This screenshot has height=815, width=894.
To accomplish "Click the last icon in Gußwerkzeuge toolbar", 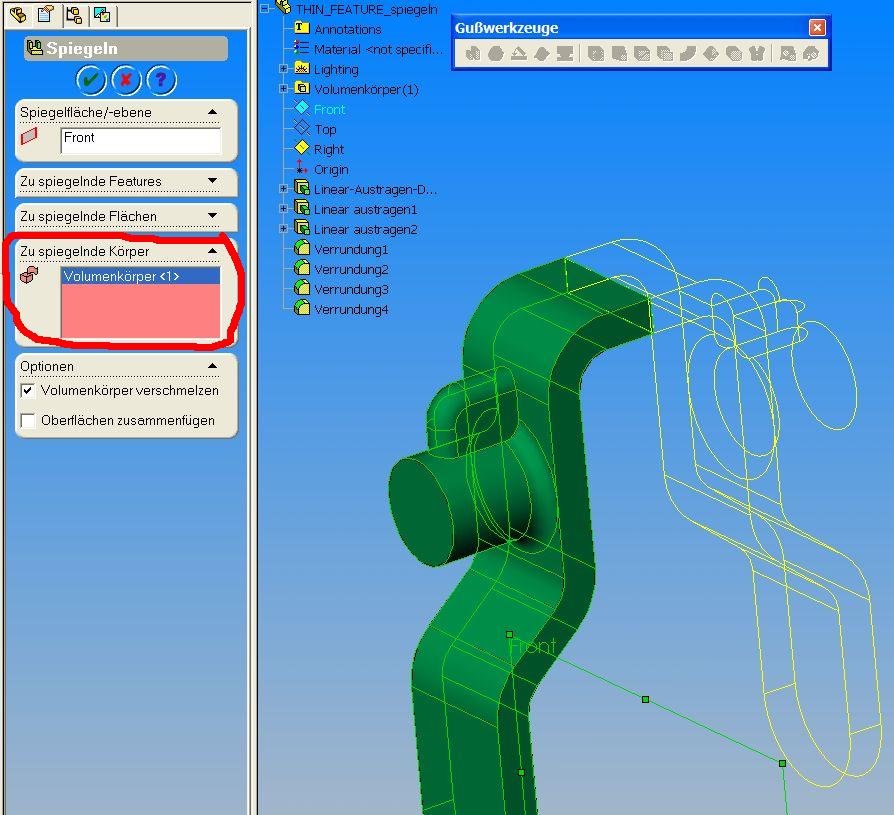I will click(810, 54).
